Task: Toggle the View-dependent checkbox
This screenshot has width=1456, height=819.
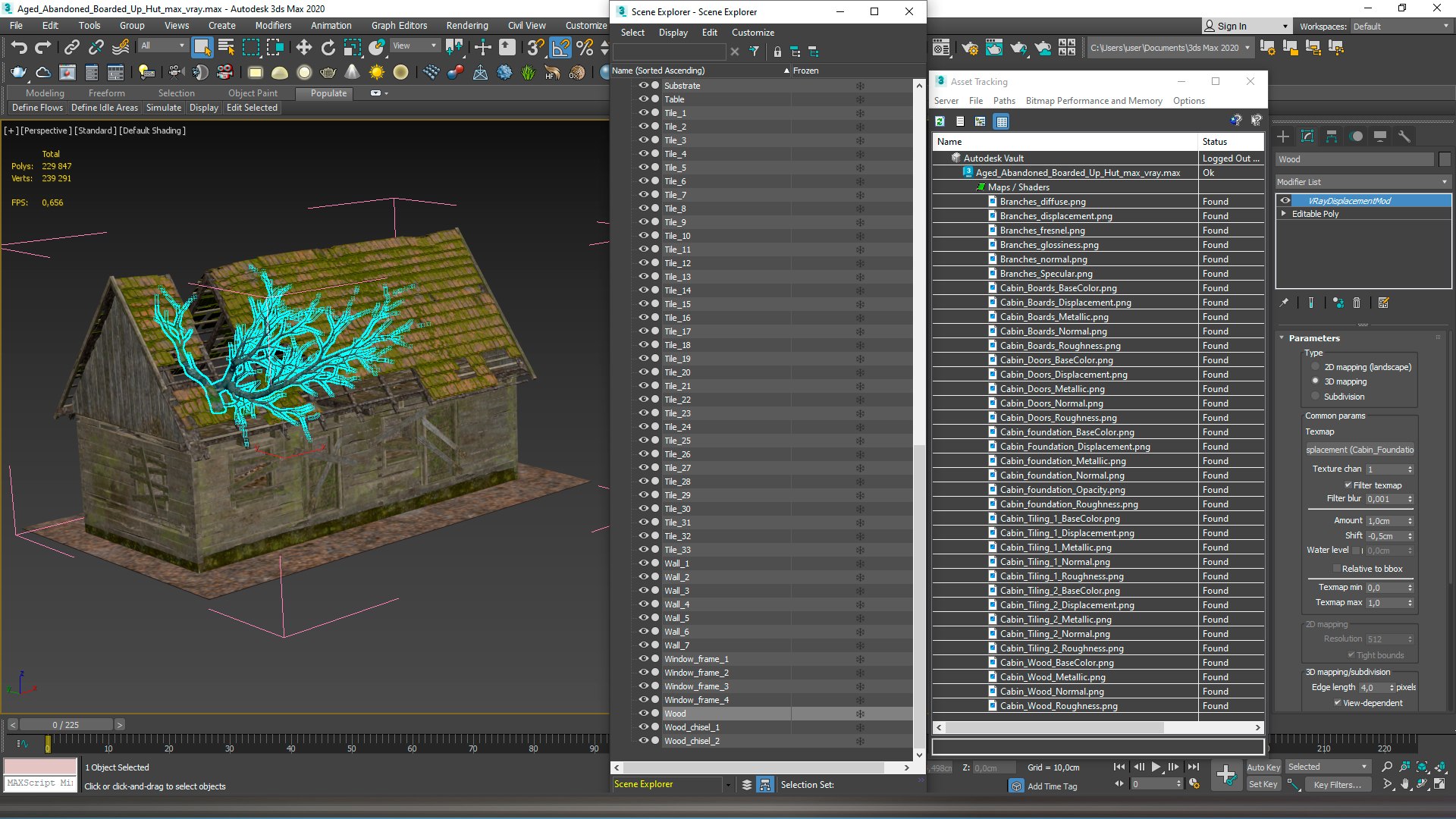Action: (1338, 703)
